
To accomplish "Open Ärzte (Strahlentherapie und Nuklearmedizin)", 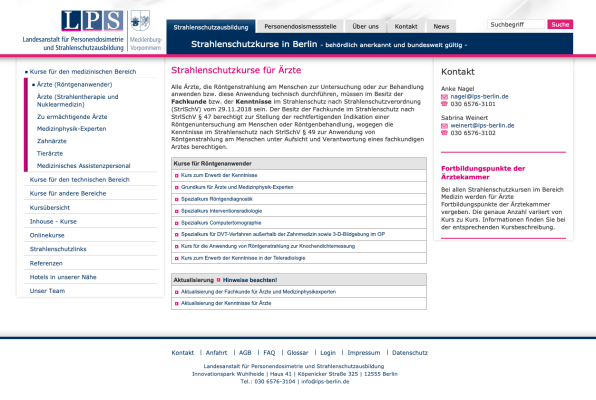I will pos(78,100).
